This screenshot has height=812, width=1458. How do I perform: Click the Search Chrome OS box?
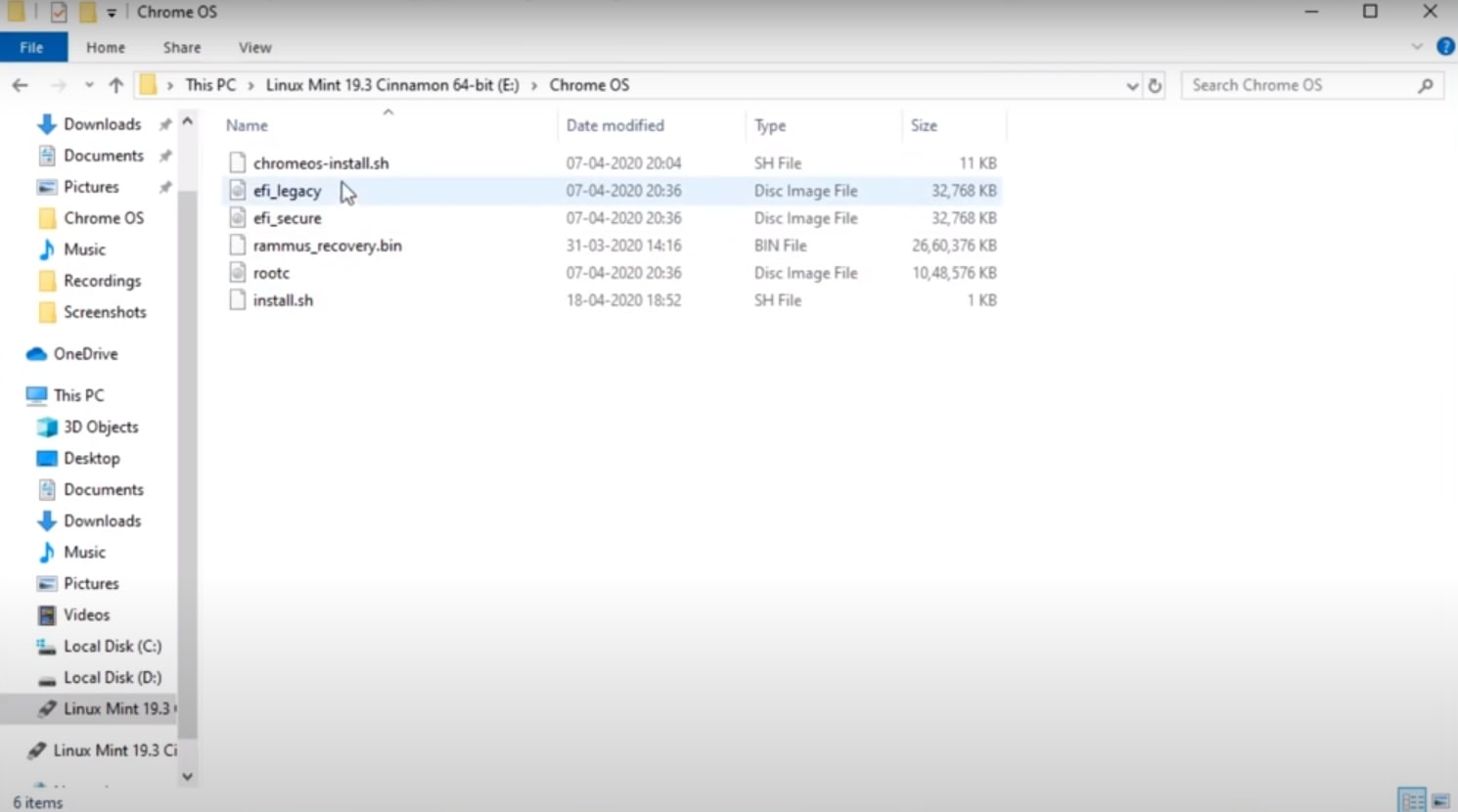click(1312, 85)
